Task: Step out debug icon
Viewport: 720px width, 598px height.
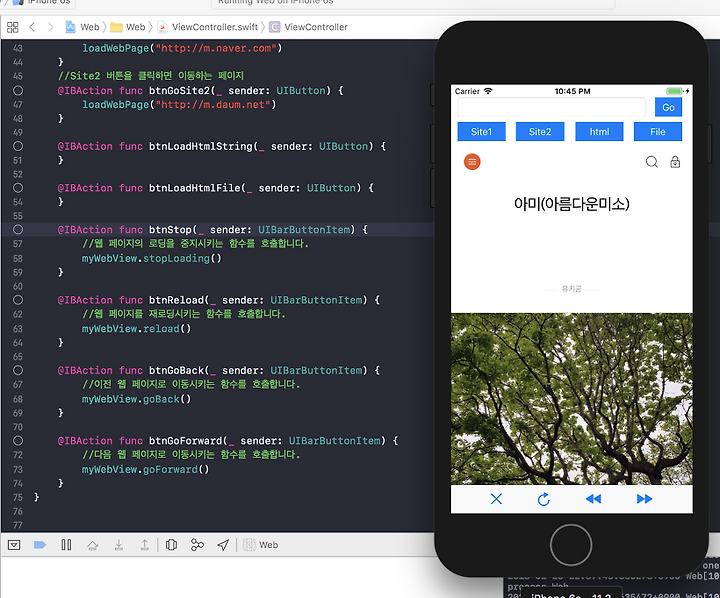Action: pyautogui.click(x=145, y=545)
